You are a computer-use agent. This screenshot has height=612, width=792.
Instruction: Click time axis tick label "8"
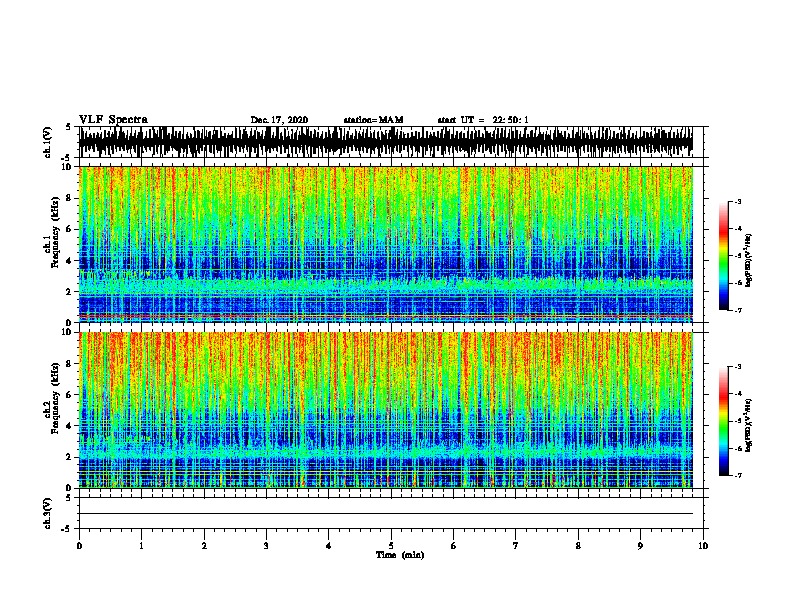pos(578,546)
